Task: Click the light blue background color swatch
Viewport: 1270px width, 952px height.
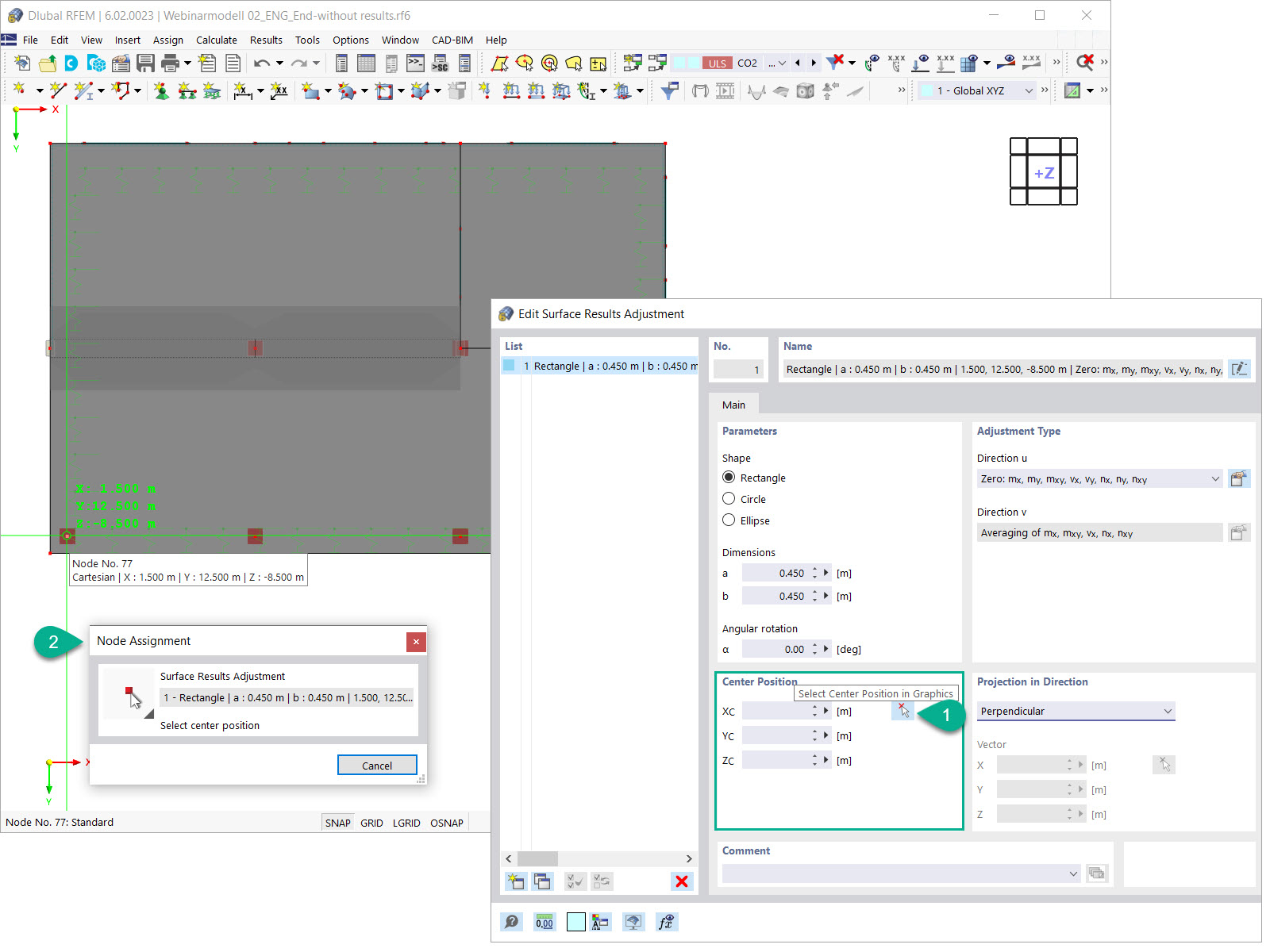Action: point(576,922)
